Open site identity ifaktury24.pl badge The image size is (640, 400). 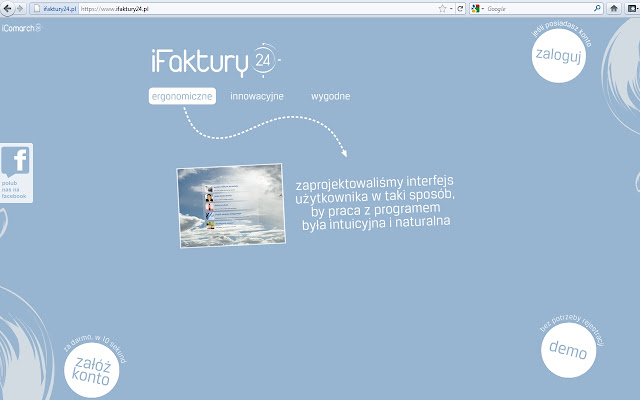point(54,9)
